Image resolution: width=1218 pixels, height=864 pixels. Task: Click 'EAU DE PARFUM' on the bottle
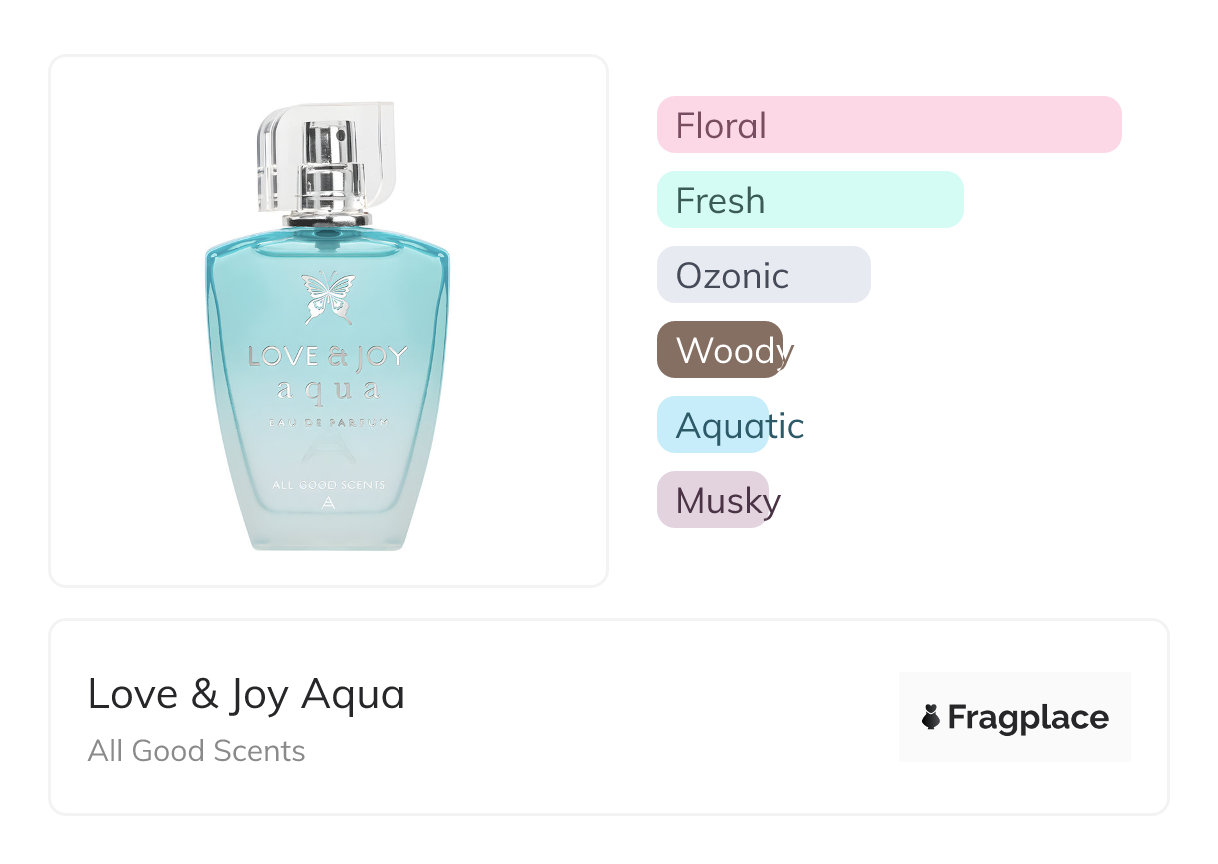click(328, 423)
